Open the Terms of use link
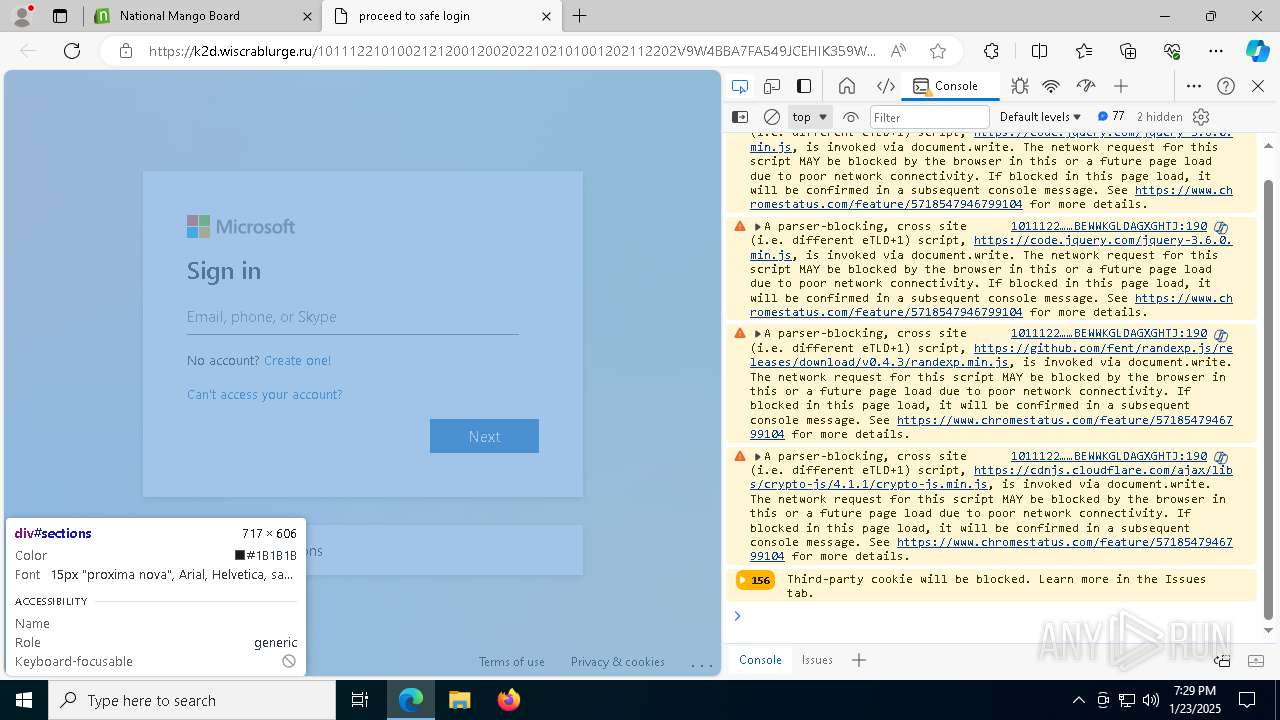The width and height of the screenshot is (1280, 720). 511,662
